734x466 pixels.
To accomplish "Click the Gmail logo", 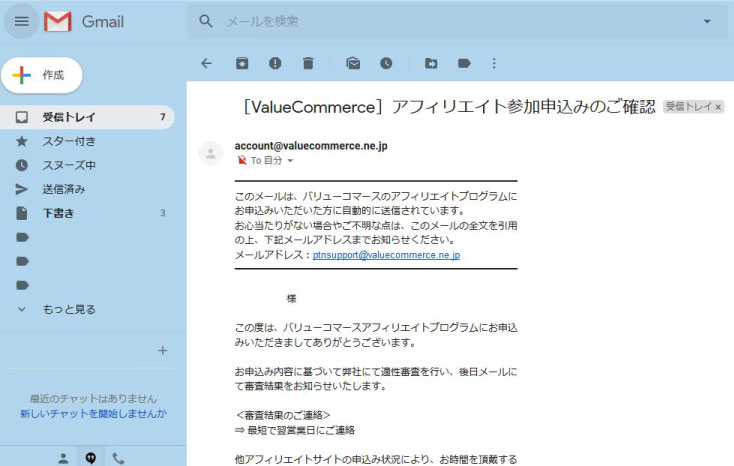I will 84,22.
